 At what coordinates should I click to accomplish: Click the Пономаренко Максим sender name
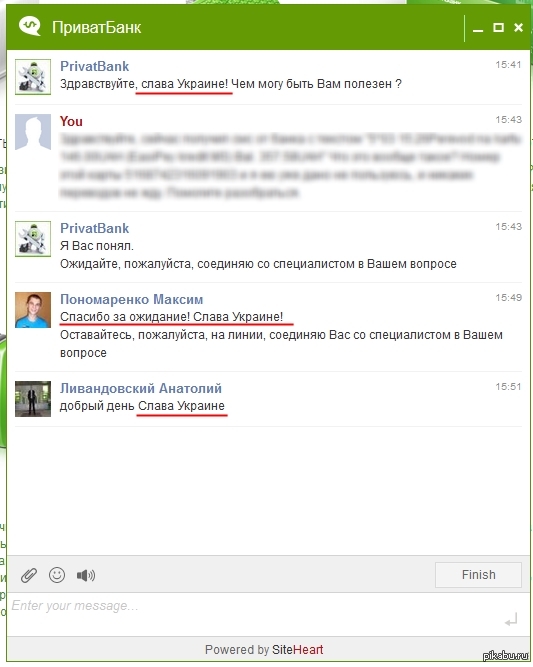point(131,299)
